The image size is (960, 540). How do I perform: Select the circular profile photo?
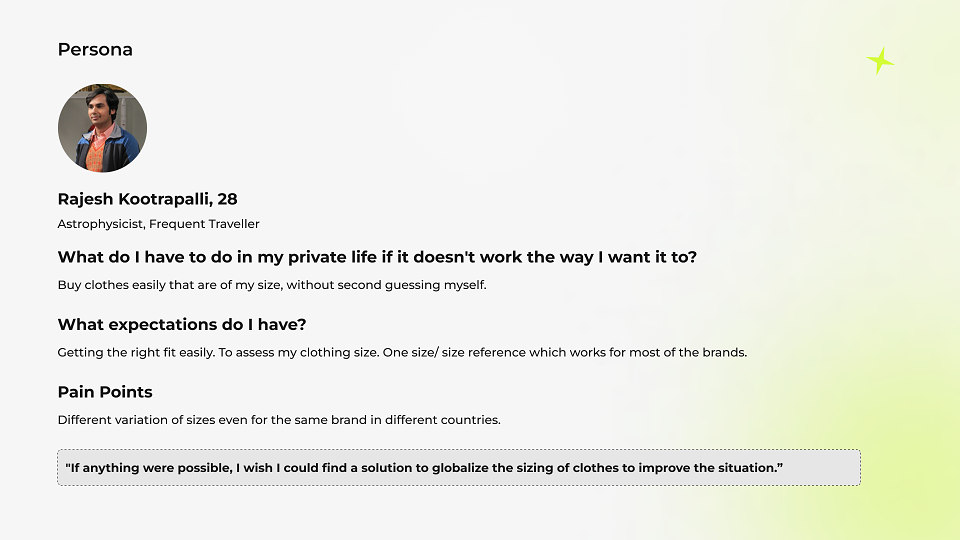[x=102, y=128]
